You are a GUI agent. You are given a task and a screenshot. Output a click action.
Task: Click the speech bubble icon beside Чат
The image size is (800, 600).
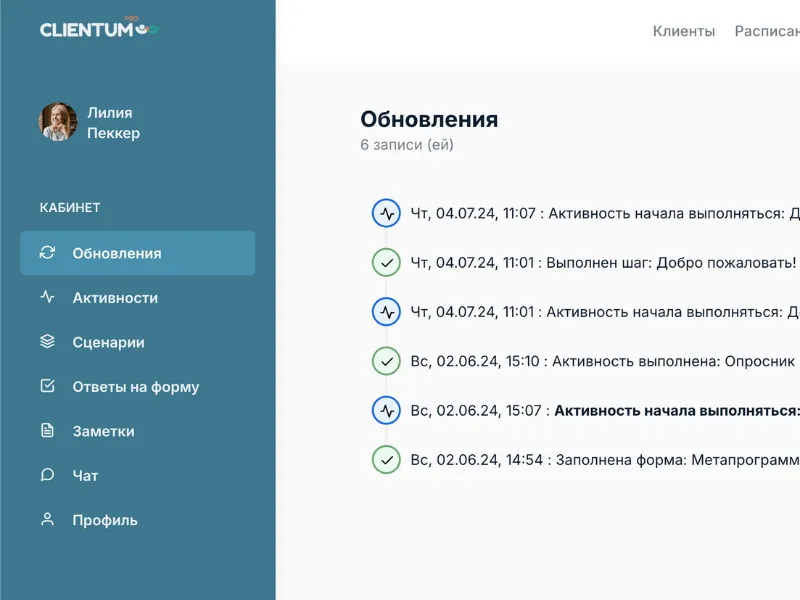[47, 475]
